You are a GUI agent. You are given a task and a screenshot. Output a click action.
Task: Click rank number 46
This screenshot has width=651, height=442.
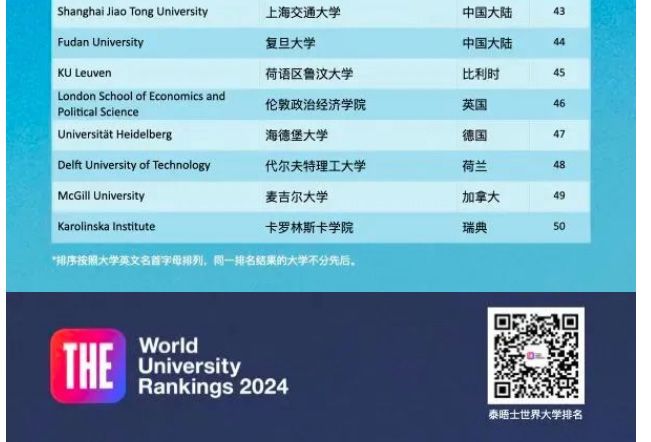[x=559, y=103]
